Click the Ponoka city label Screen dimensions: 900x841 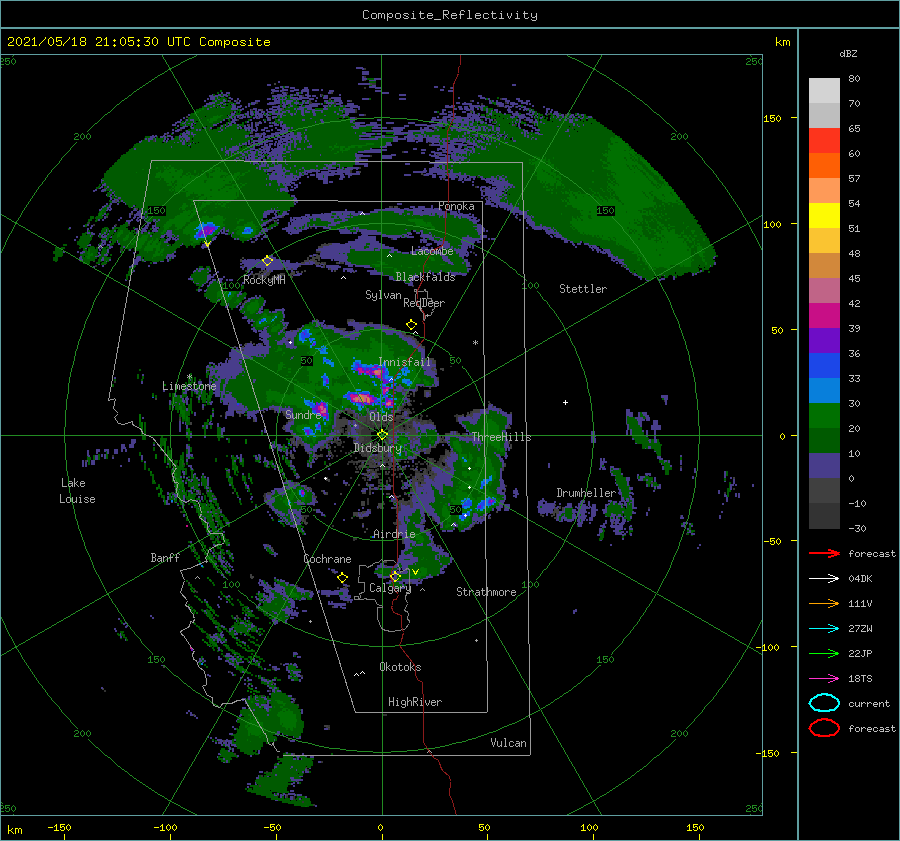[456, 206]
